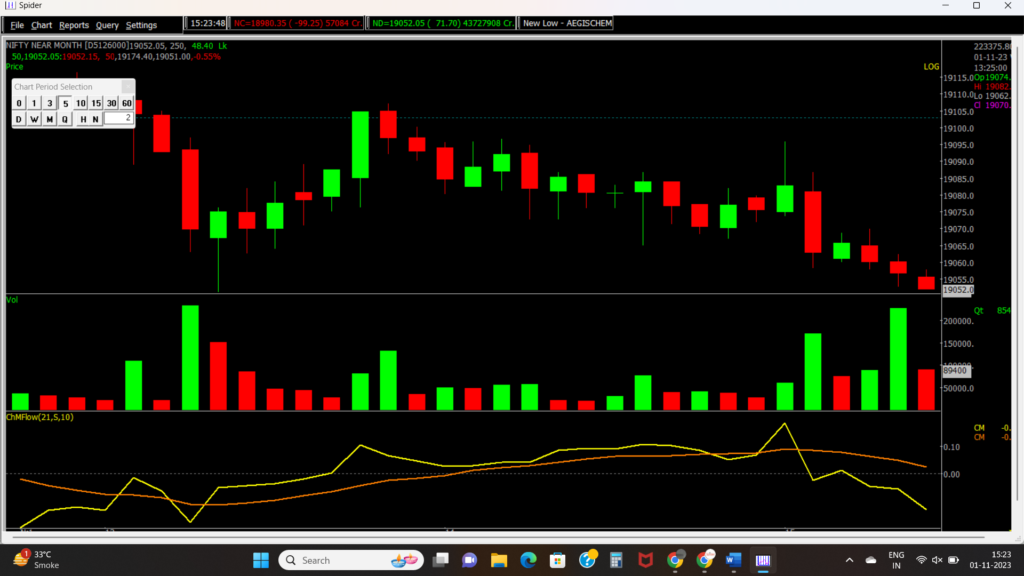1024x576 pixels.
Task: Open the Chart menu
Action: coord(42,24)
